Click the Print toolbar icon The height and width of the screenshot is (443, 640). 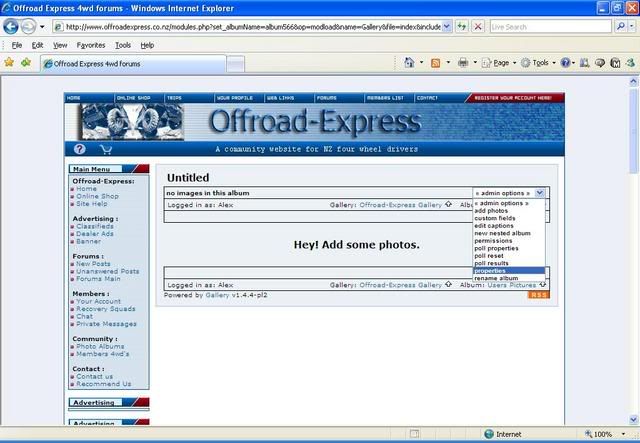[x=463, y=62]
